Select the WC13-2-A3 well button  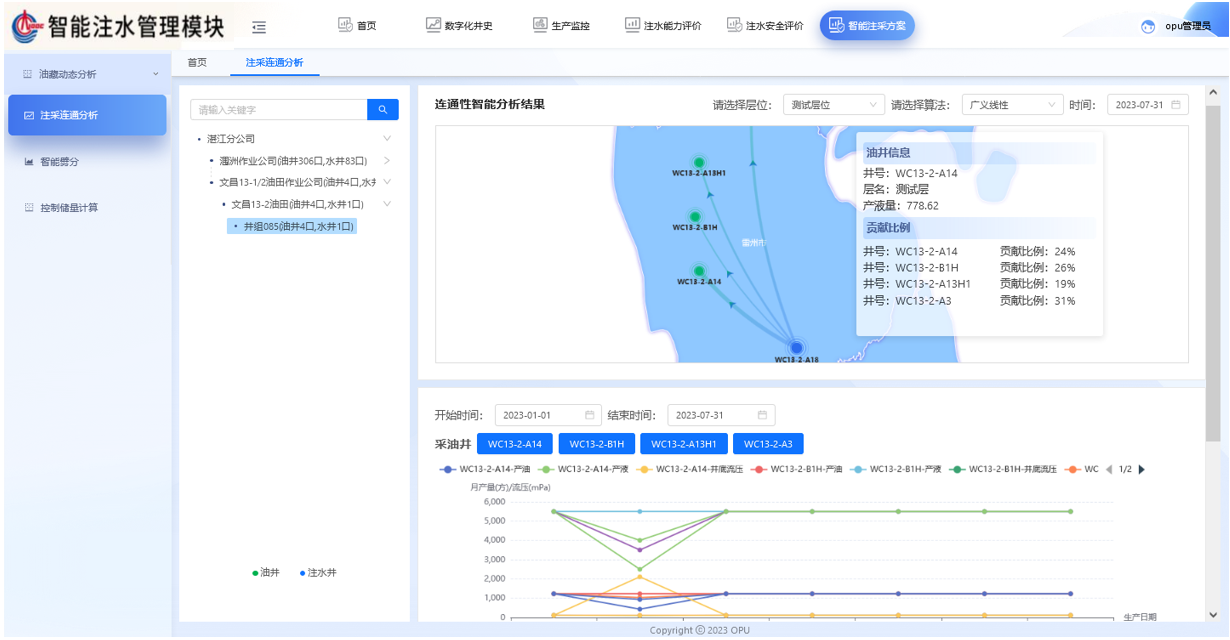pos(767,444)
